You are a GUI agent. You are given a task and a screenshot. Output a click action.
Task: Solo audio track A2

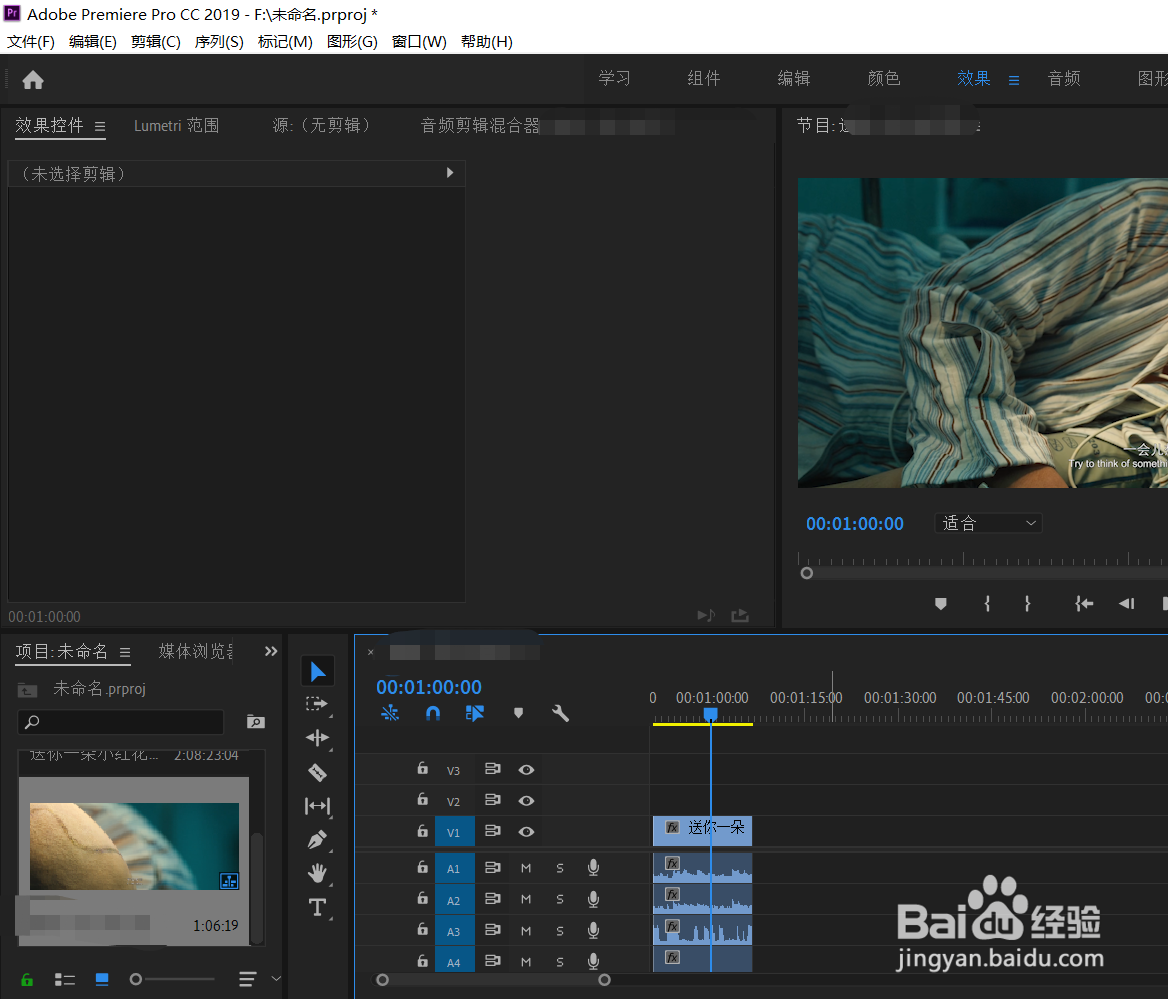click(560, 899)
